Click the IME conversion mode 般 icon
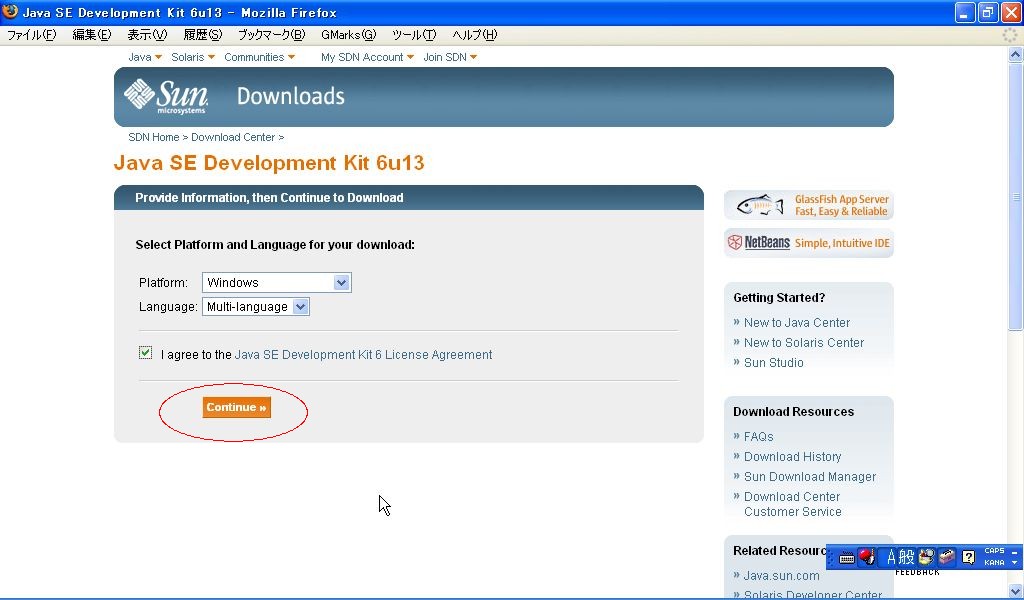Viewport: 1024px width, 600px height. [x=906, y=557]
